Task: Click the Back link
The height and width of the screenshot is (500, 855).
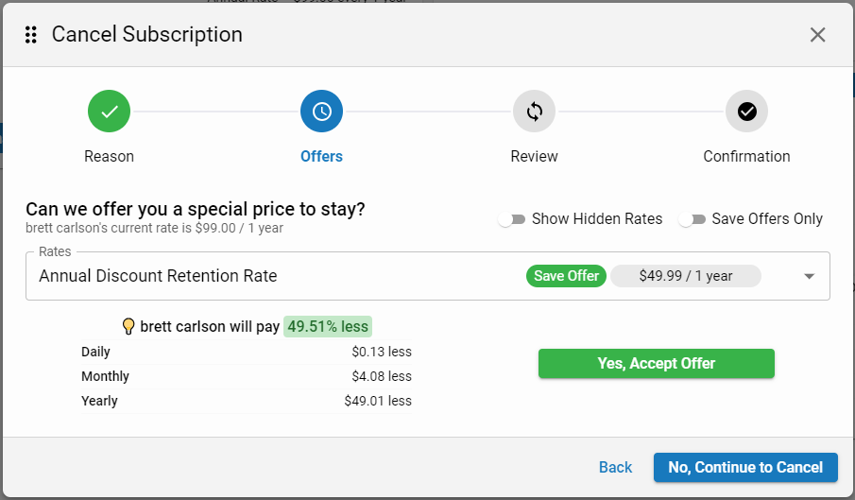Action: coord(615,467)
